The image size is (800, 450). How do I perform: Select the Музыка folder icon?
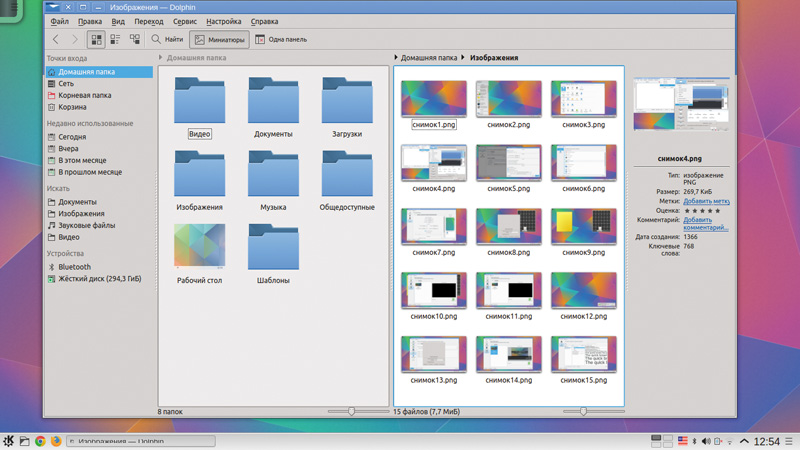[x=273, y=173]
